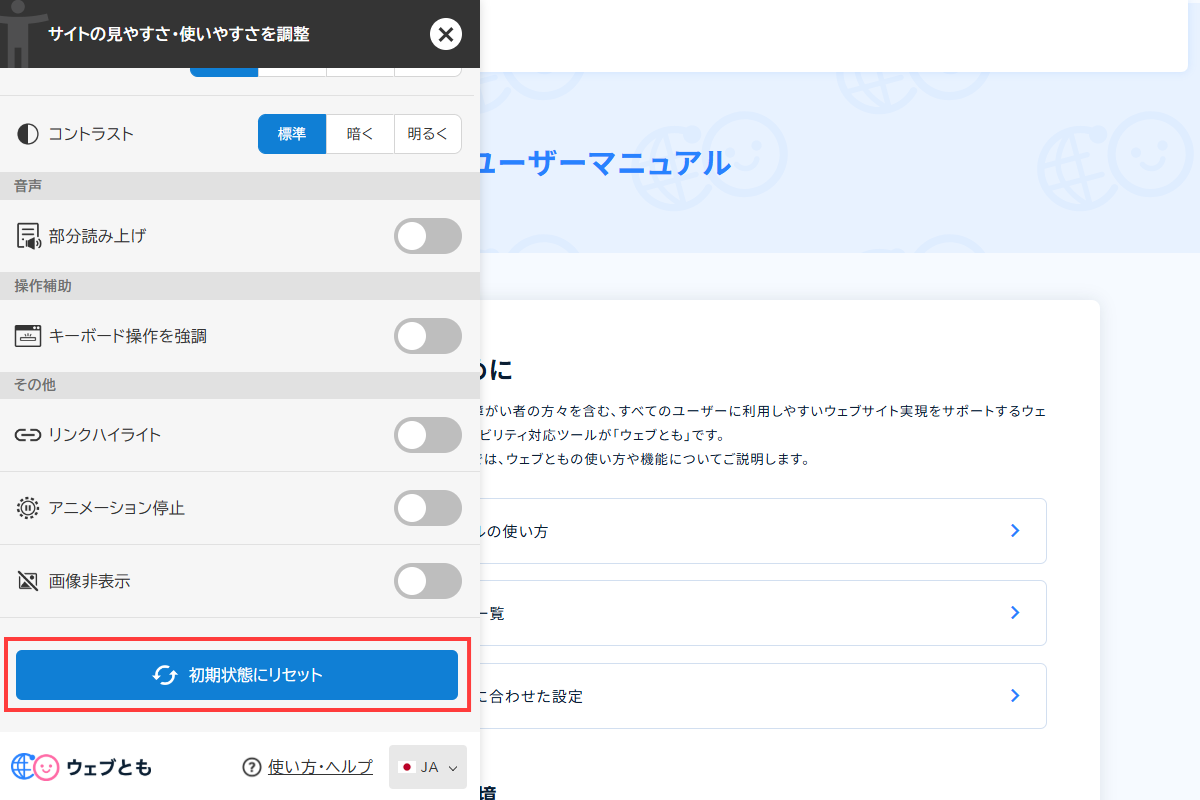Select the 明るく contrast option
Image resolution: width=1200 pixels, height=800 pixels.
pyautogui.click(x=427, y=133)
